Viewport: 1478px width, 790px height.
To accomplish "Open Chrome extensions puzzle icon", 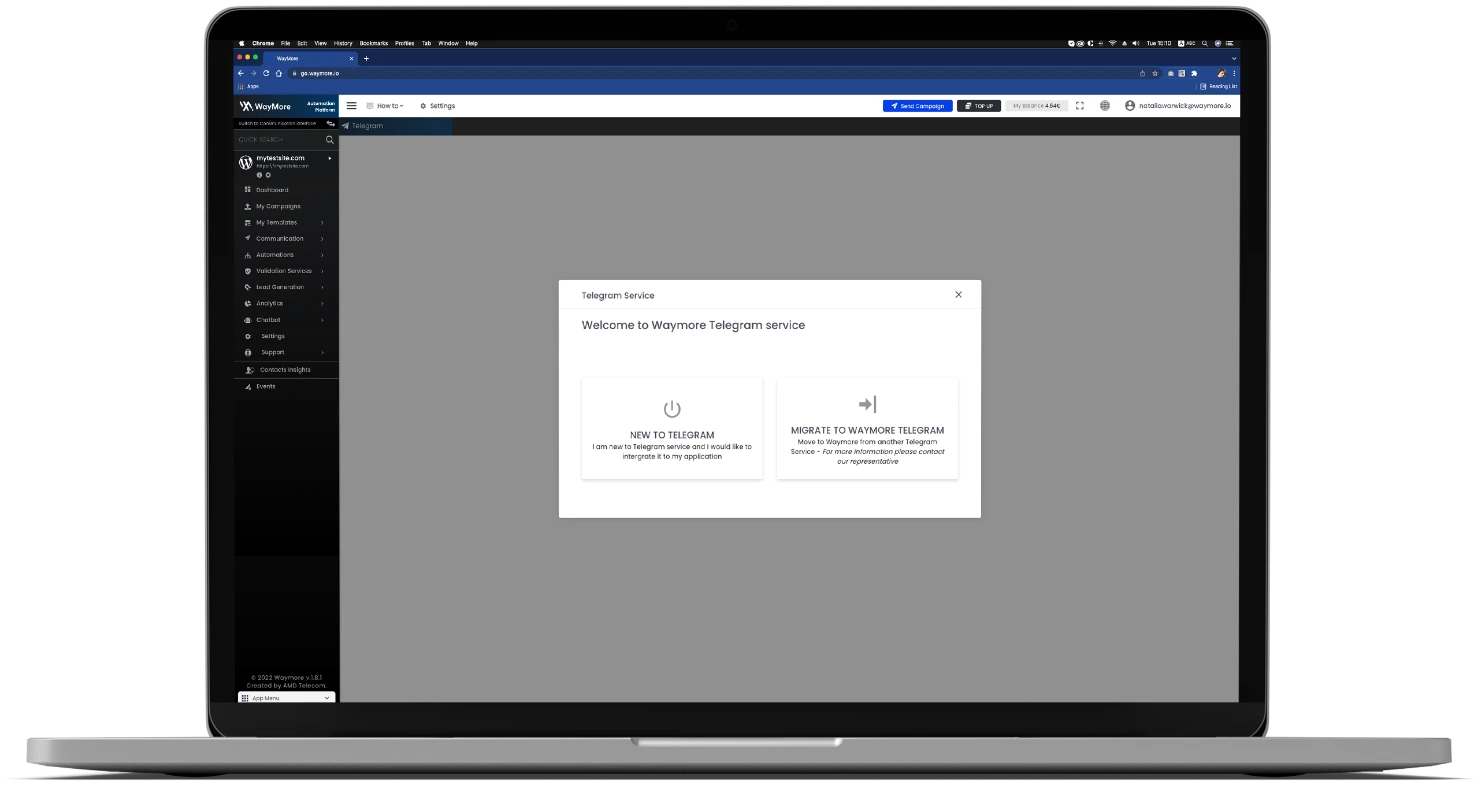I will [x=1193, y=73].
